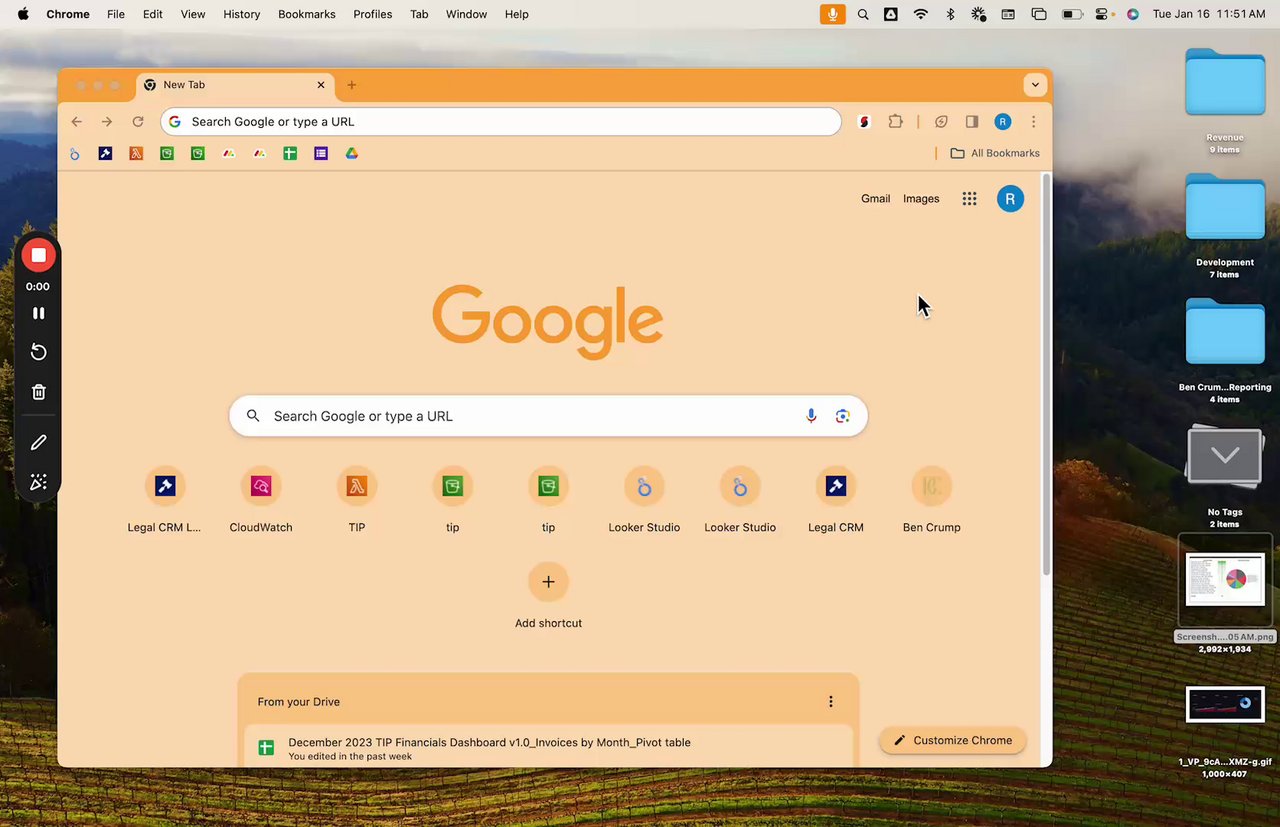Open the December 2023 TIP Financials Dashboard file
The width and height of the screenshot is (1280, 827).
(548, 749)
